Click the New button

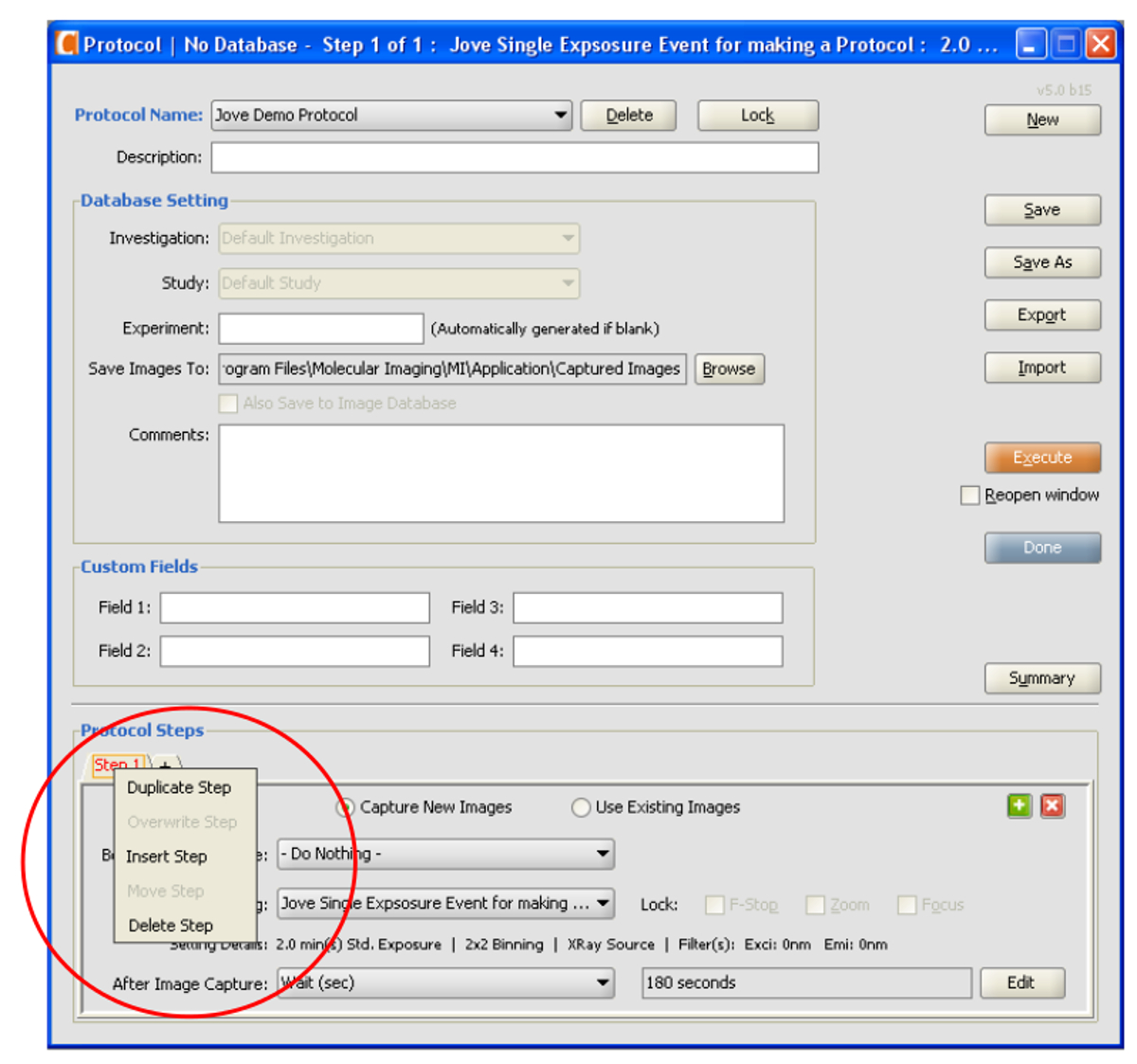click(1042, 120)
